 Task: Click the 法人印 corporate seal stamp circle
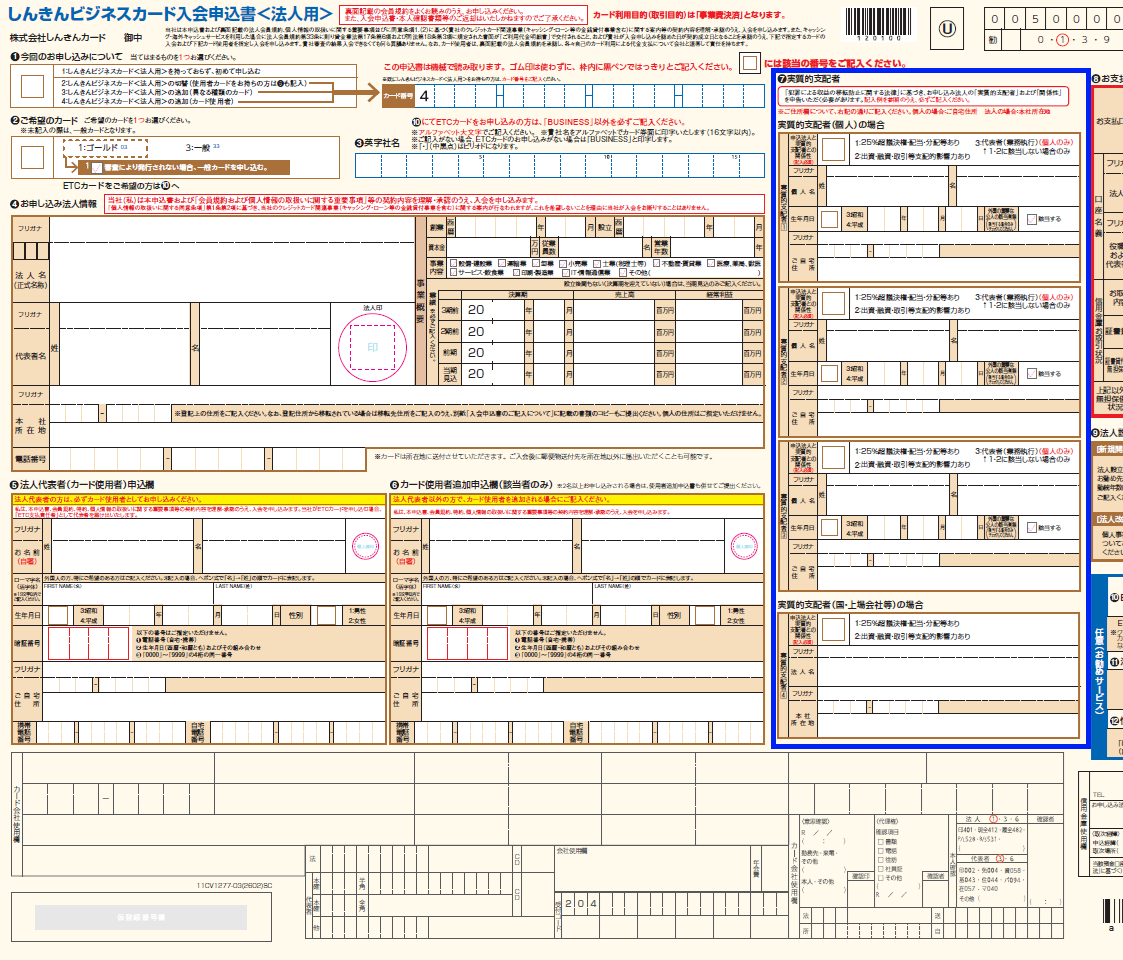click(372, 347)
